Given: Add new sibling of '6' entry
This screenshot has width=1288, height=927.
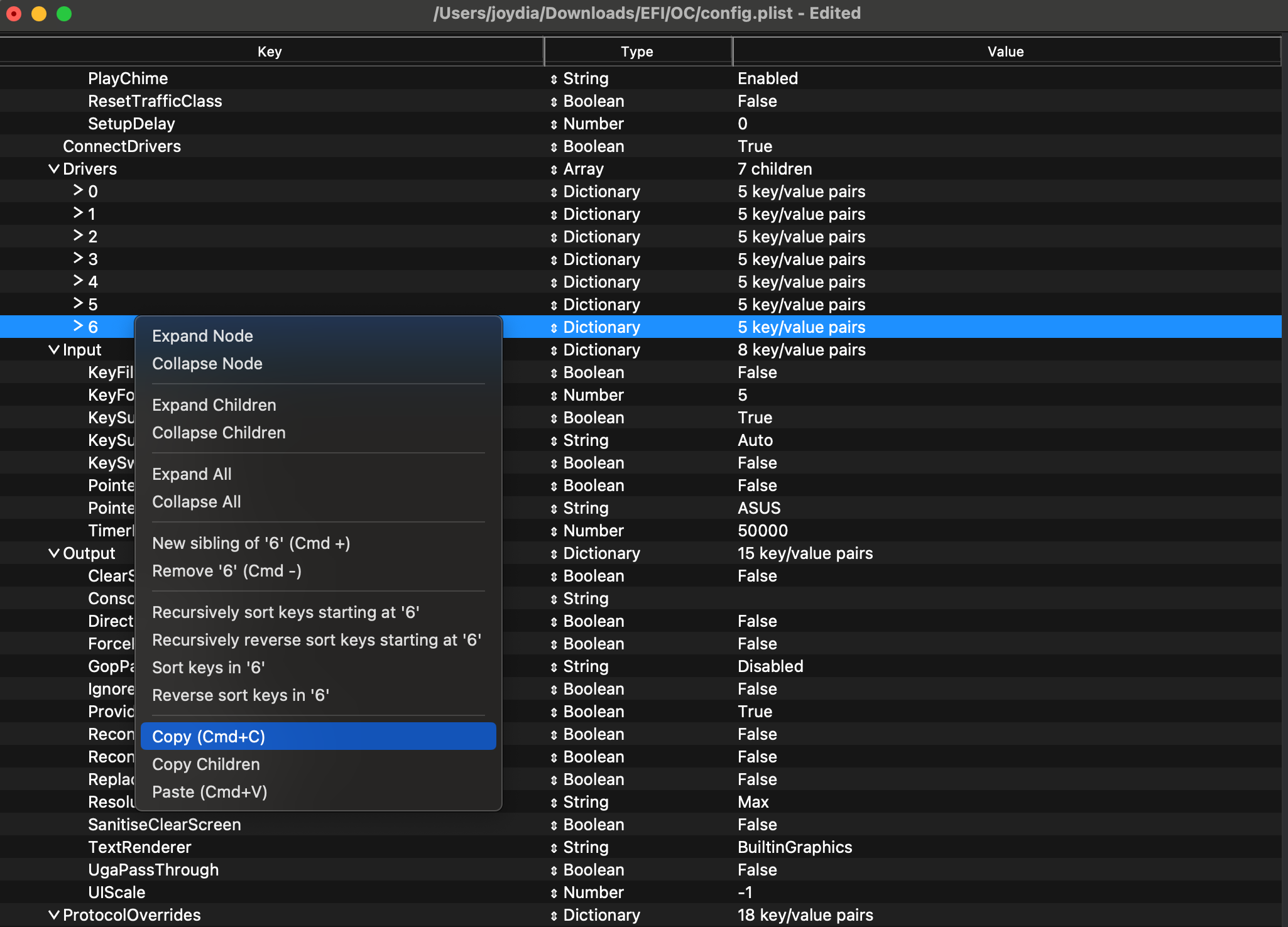Looking at the screenshot, I should pos(318,543).
